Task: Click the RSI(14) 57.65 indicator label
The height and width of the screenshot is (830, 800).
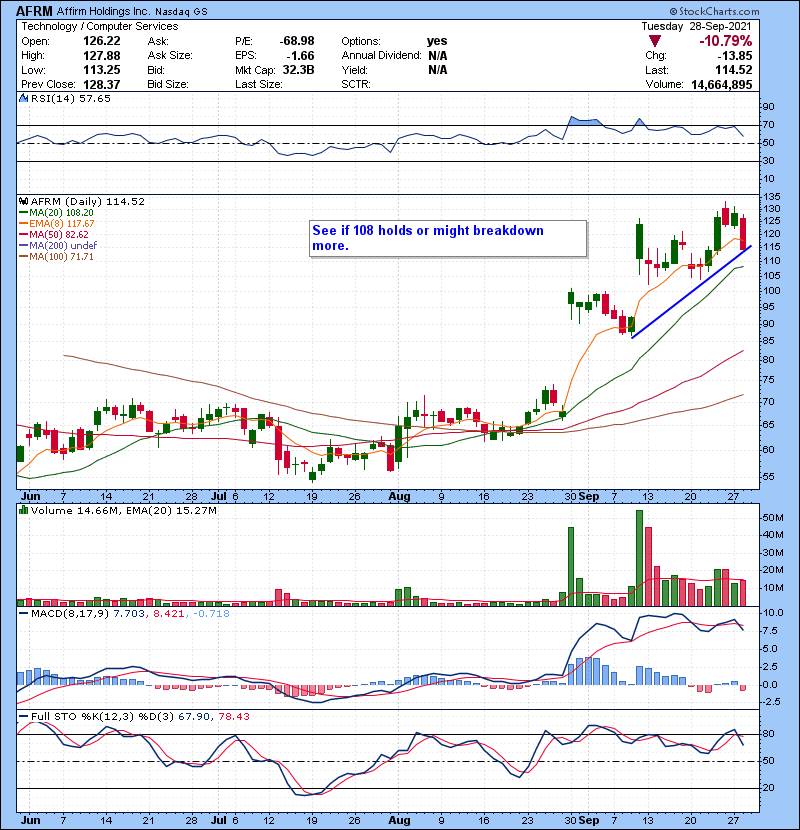Action: click(x=70, y=98)
